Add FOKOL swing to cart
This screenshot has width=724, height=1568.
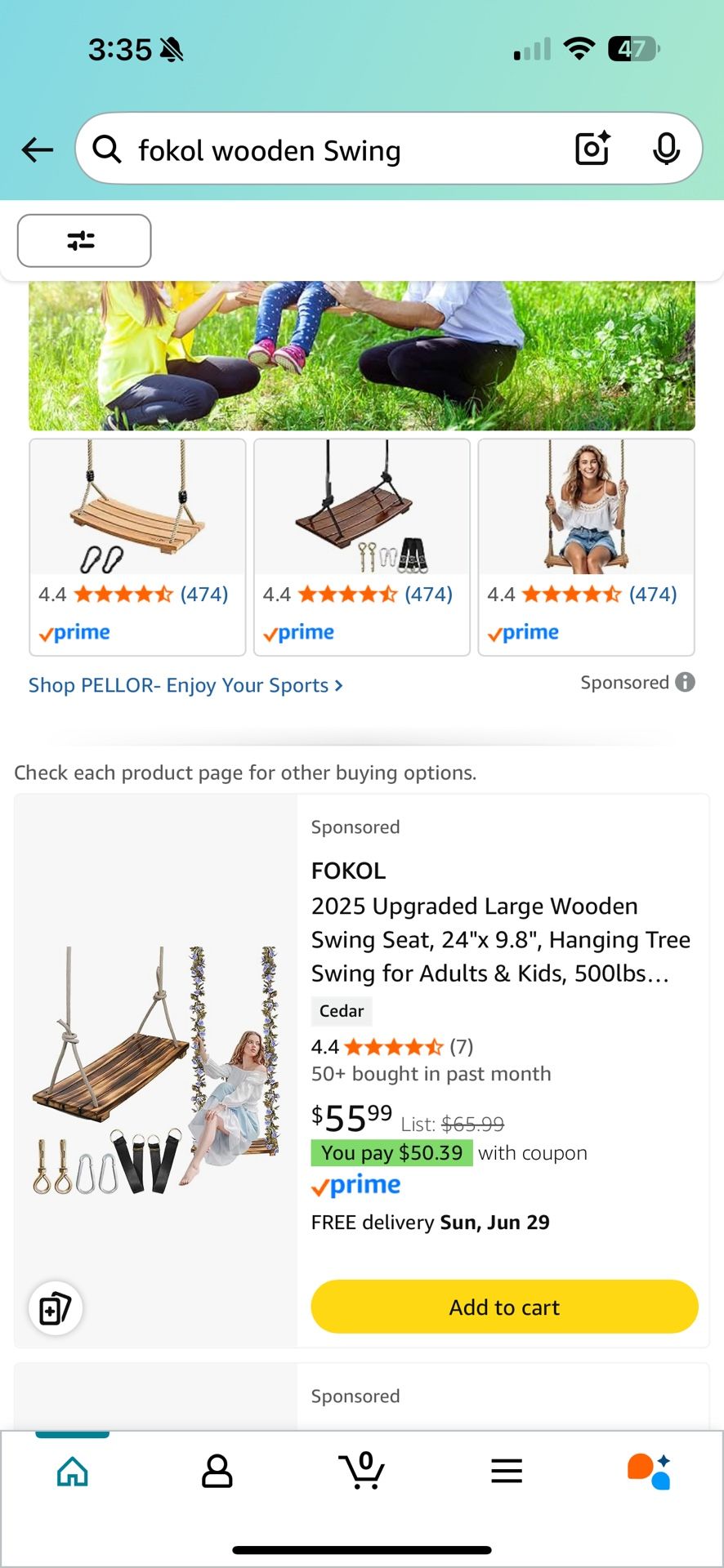coord(504,1307)
